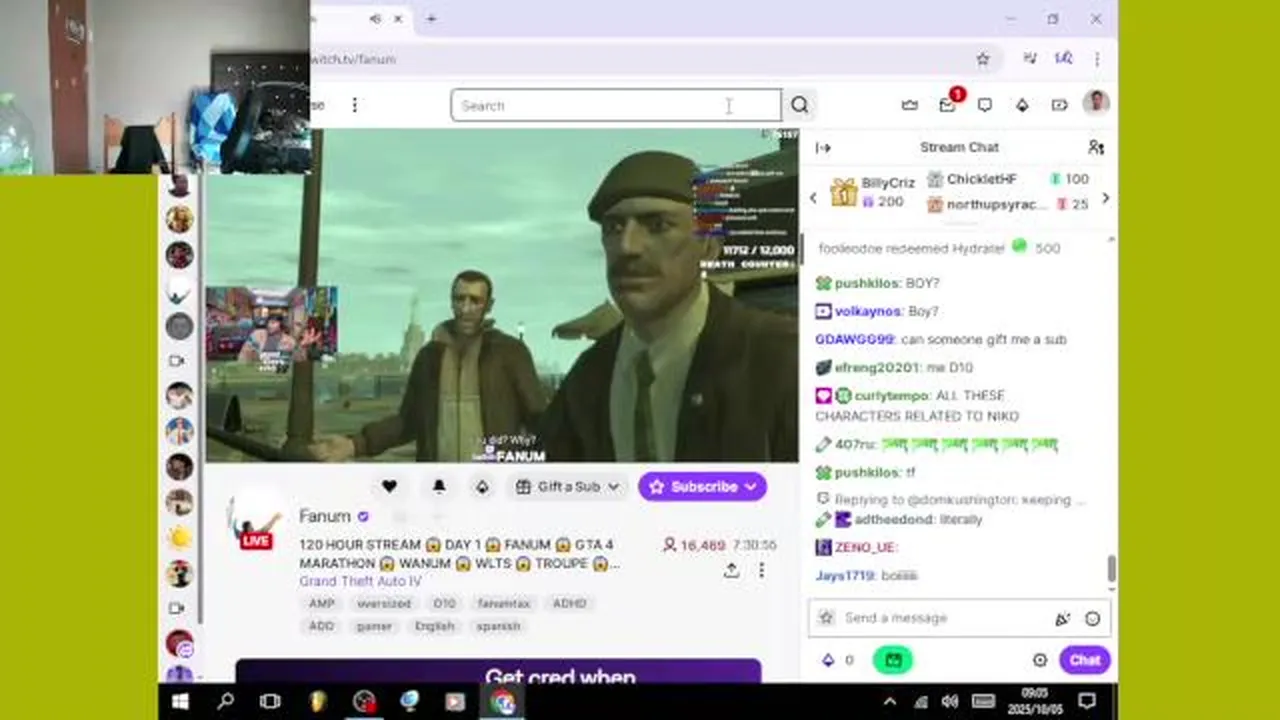The height and width of the screenshot is (720, 1280).
Task: Open the chat Community users icon
Action: [x=1096, y=147]
